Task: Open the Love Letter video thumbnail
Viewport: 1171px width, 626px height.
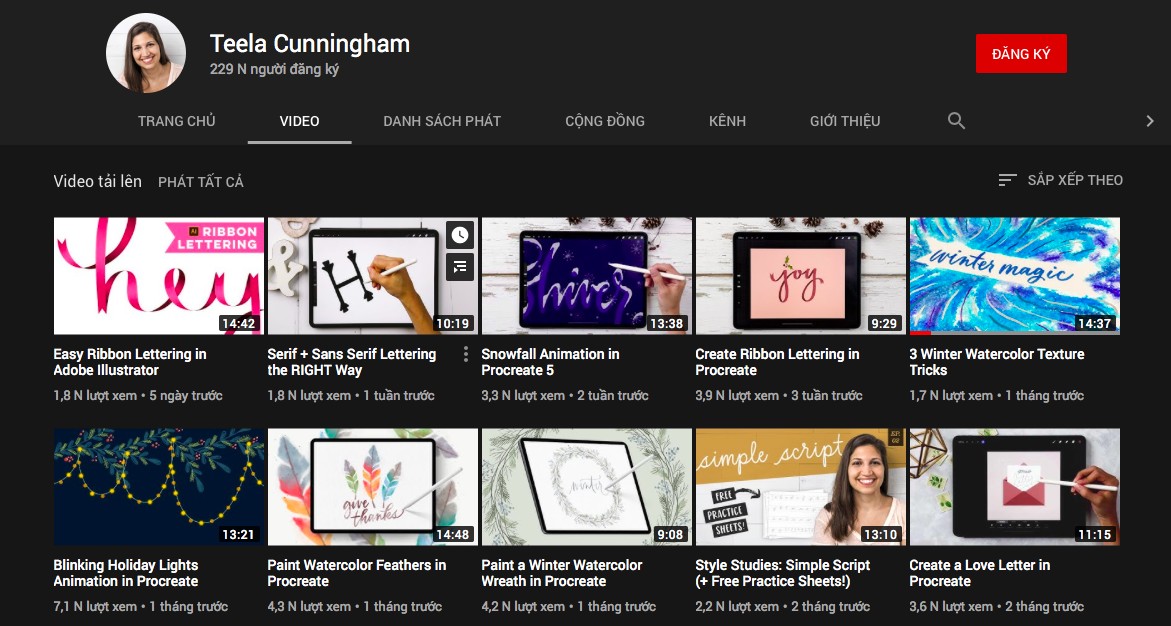Action: [x=1015, y=487]
